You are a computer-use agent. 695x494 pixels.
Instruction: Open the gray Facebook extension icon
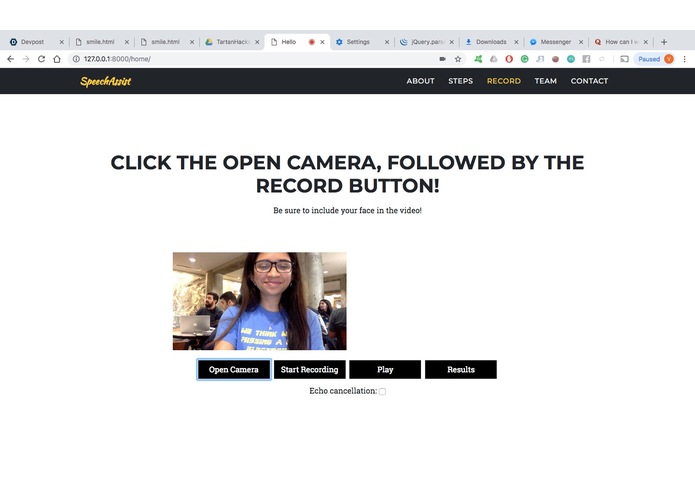[x=586, y=59]
